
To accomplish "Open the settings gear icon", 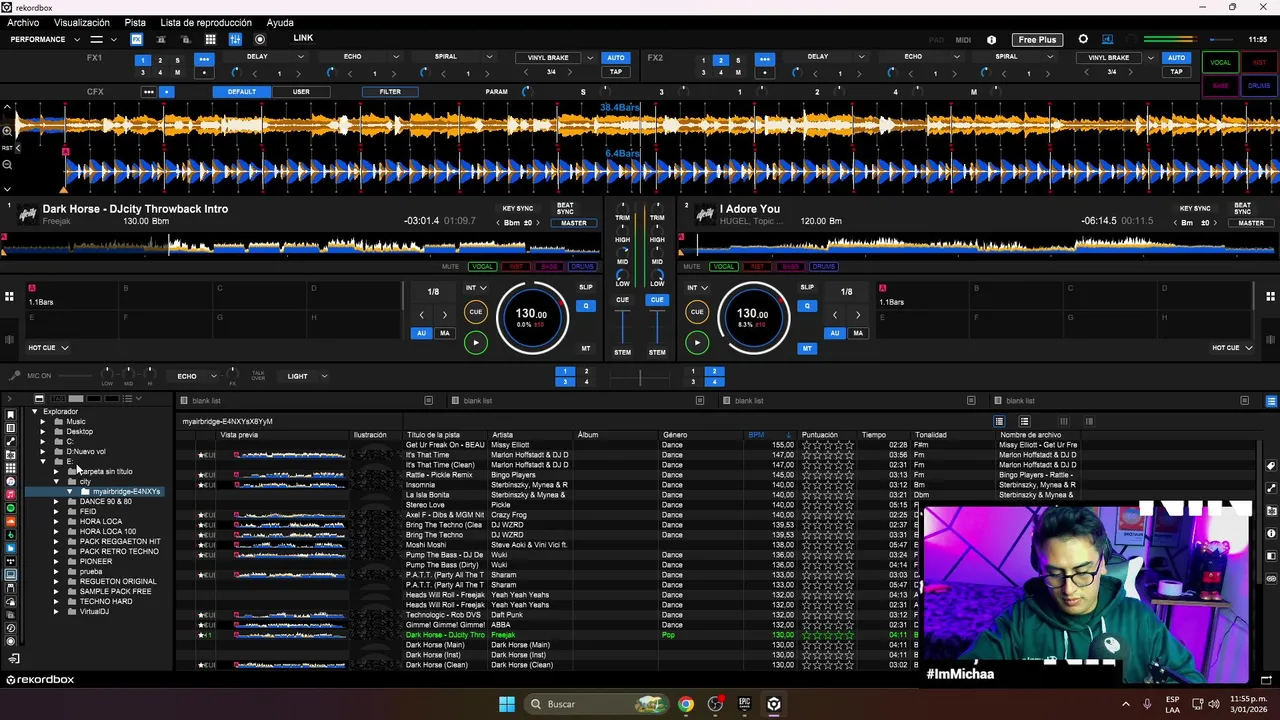I will click(1083, 40).
